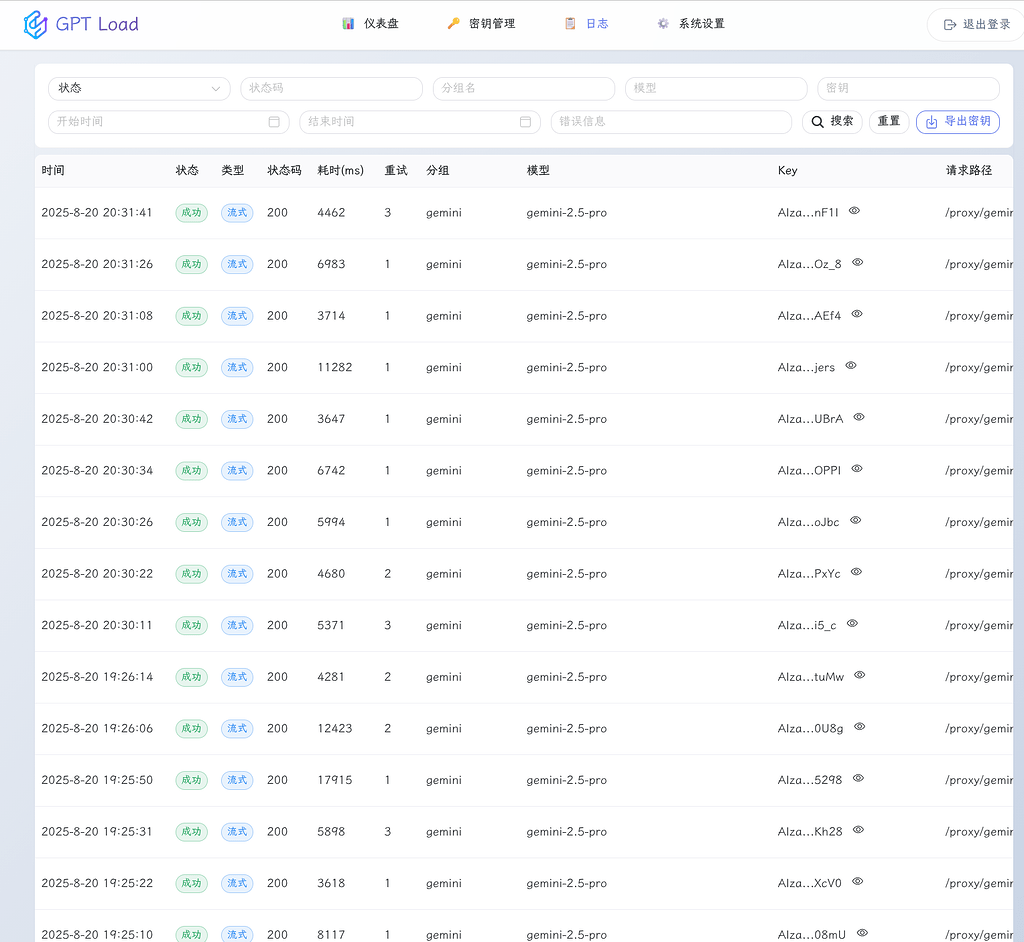Reveal key AIza...UBrA with eye icon
The height and width of the screenshot is (942, 1024).
(859, 417)
